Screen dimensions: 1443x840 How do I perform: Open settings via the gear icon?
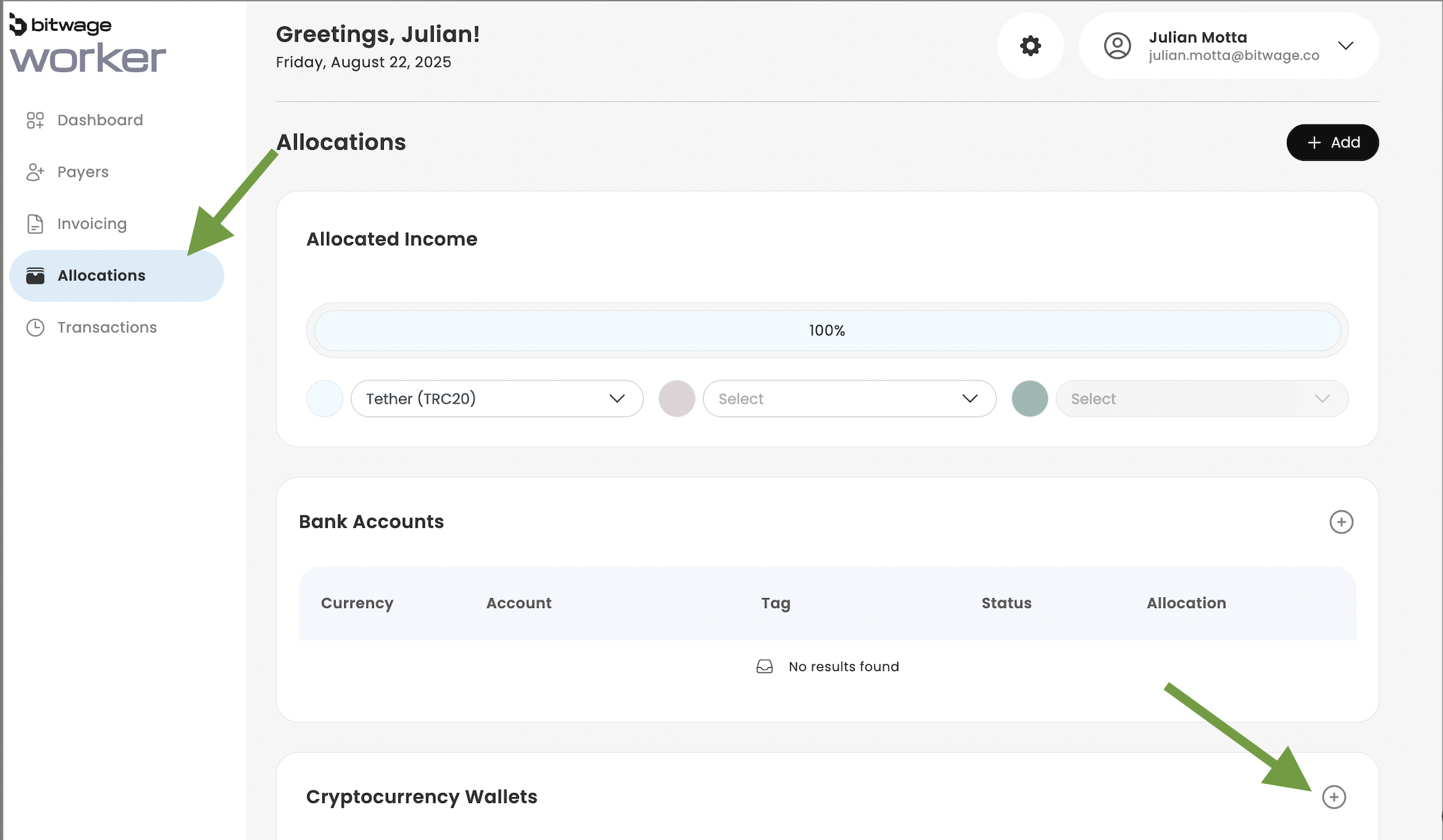point(1030,46)
